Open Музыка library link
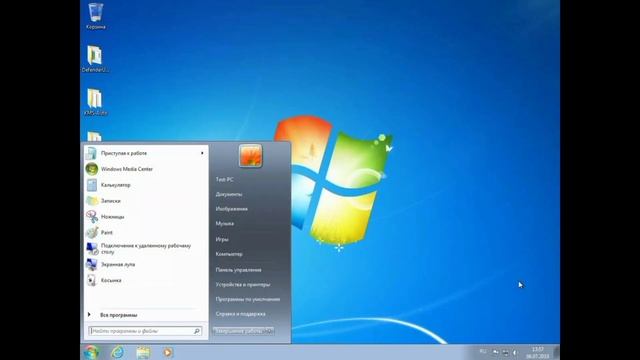 [224, 224]
